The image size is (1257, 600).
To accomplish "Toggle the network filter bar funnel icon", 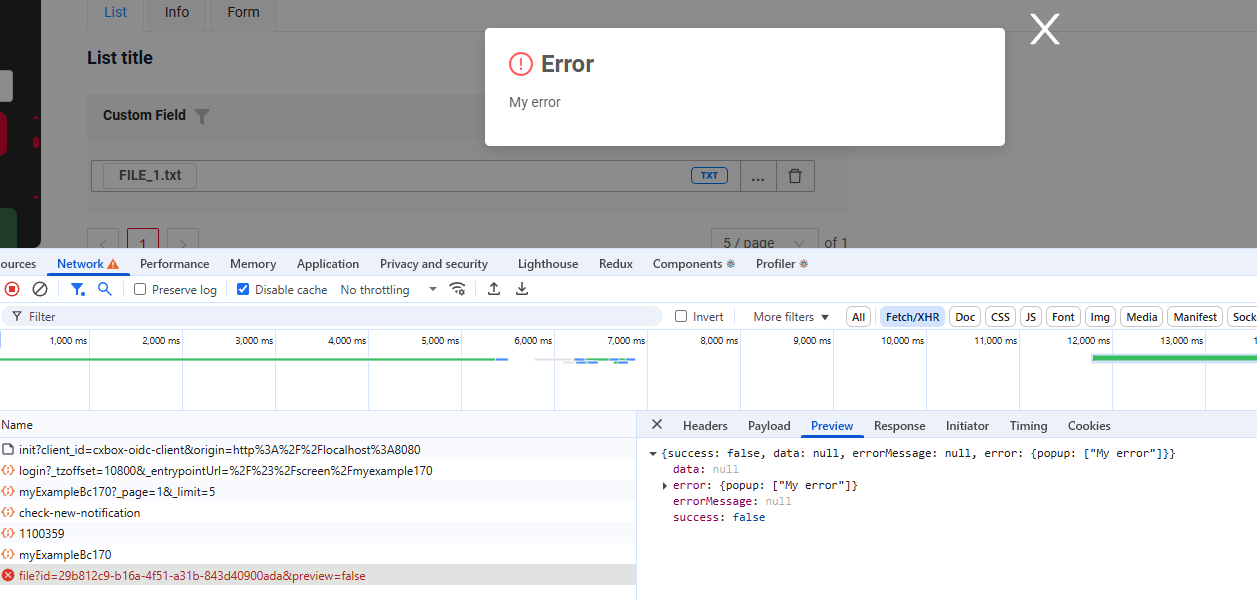I will tap(77, 289).
